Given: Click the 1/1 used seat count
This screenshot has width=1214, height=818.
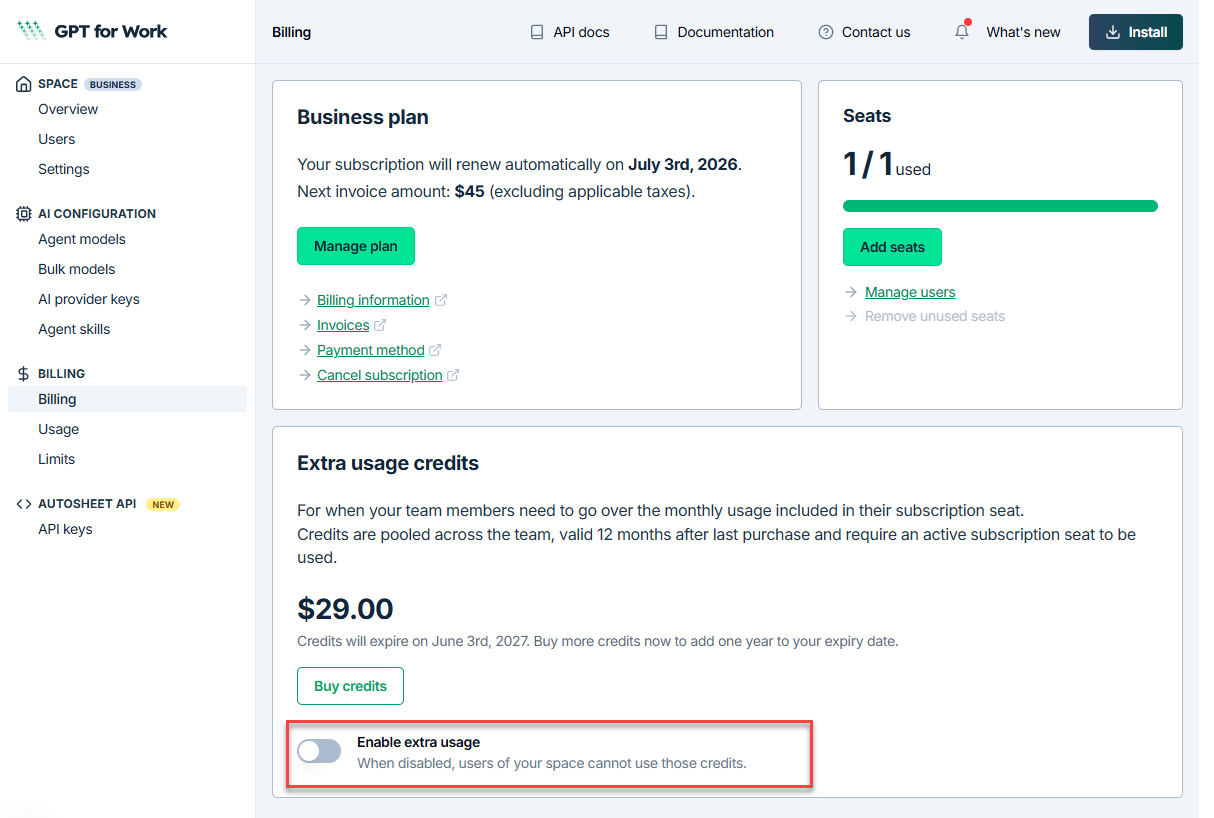Looking at the screenshot, I should [x=887, y=163].
